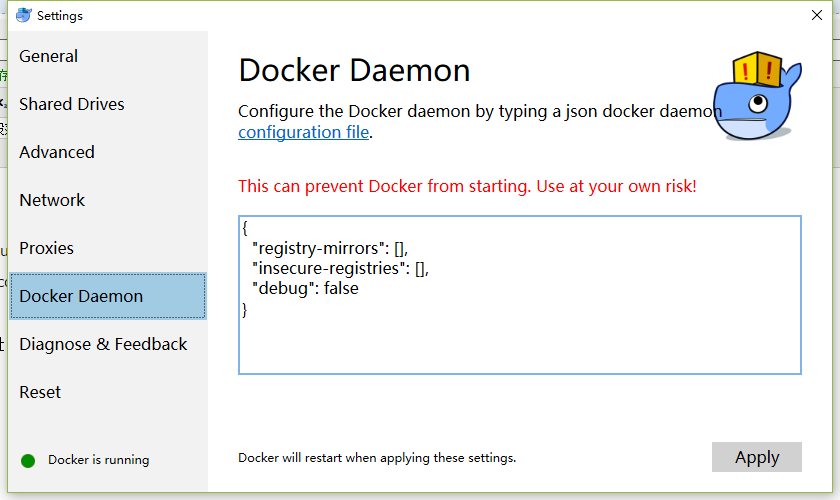Click the "debug": false line
The height and width of the screenshot is (500, 840).
(x=305, y=288)
